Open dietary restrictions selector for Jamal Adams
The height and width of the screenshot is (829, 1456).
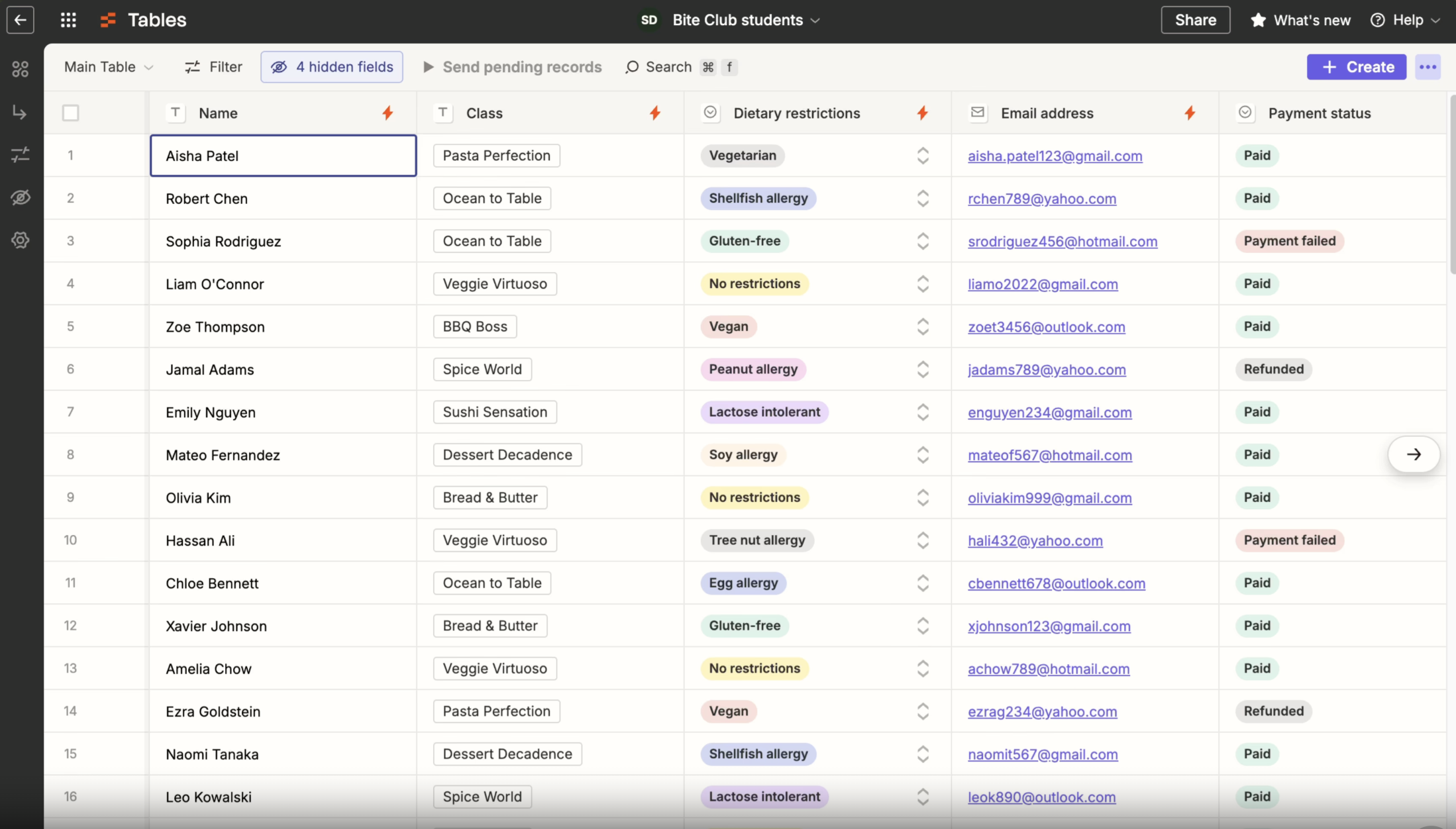point(922,369)
